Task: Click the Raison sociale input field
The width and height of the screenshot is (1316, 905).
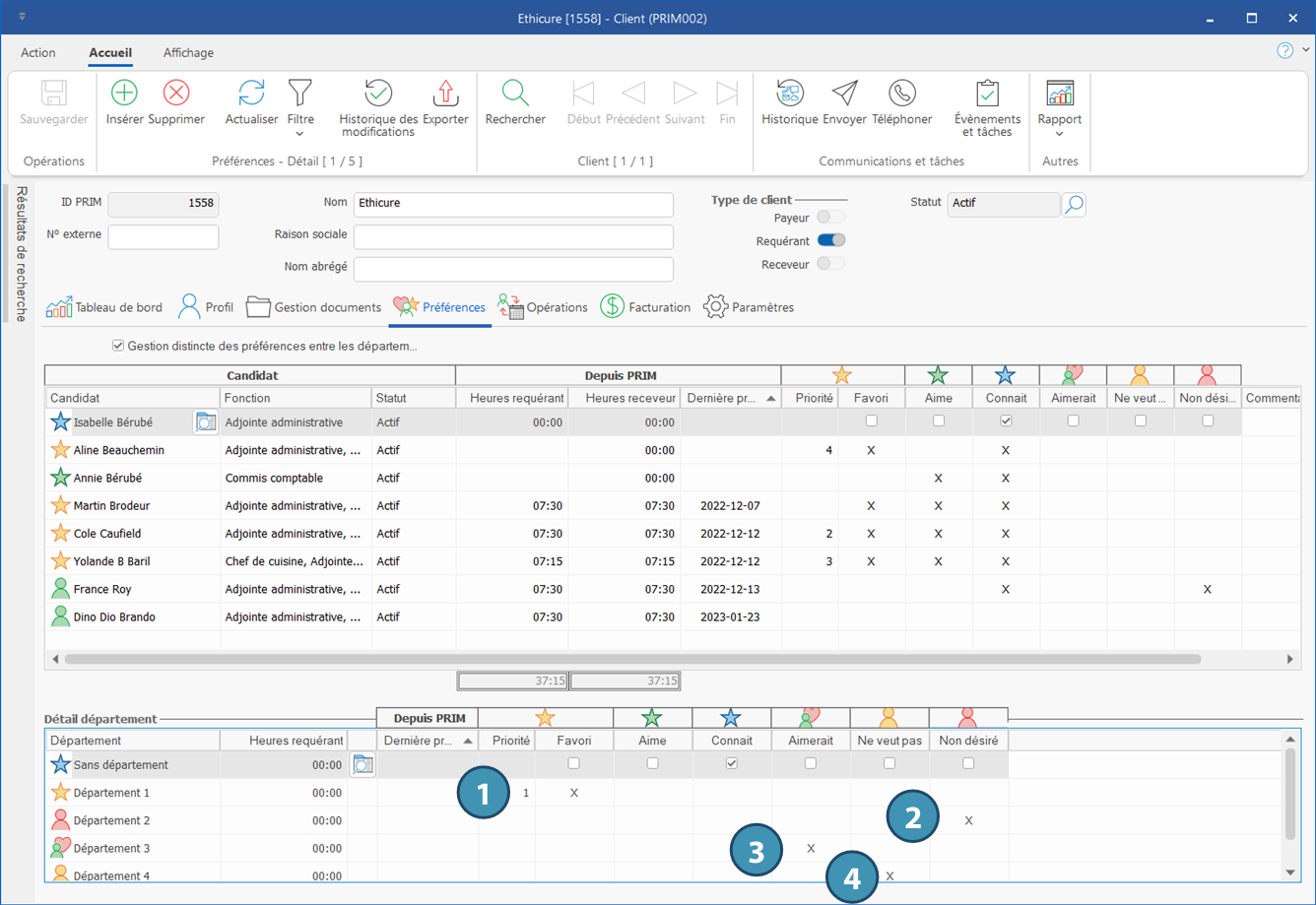Action: (513, 236)
